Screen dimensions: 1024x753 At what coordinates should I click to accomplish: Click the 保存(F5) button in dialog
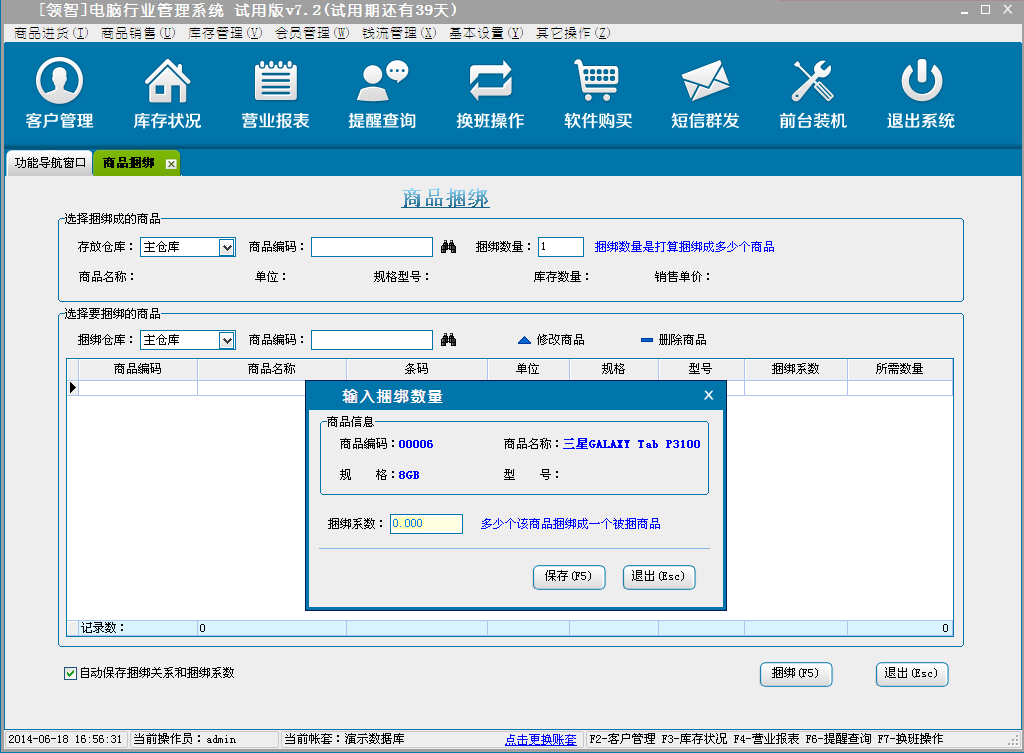569,577
